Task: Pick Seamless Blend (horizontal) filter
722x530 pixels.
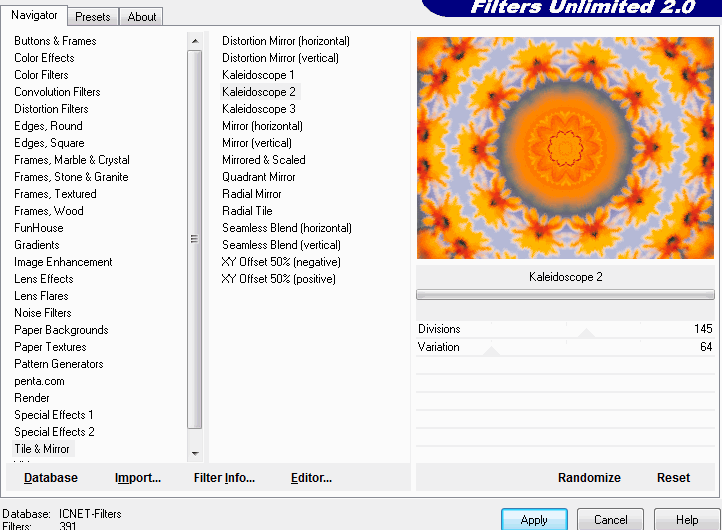Action: pos(287,228)
